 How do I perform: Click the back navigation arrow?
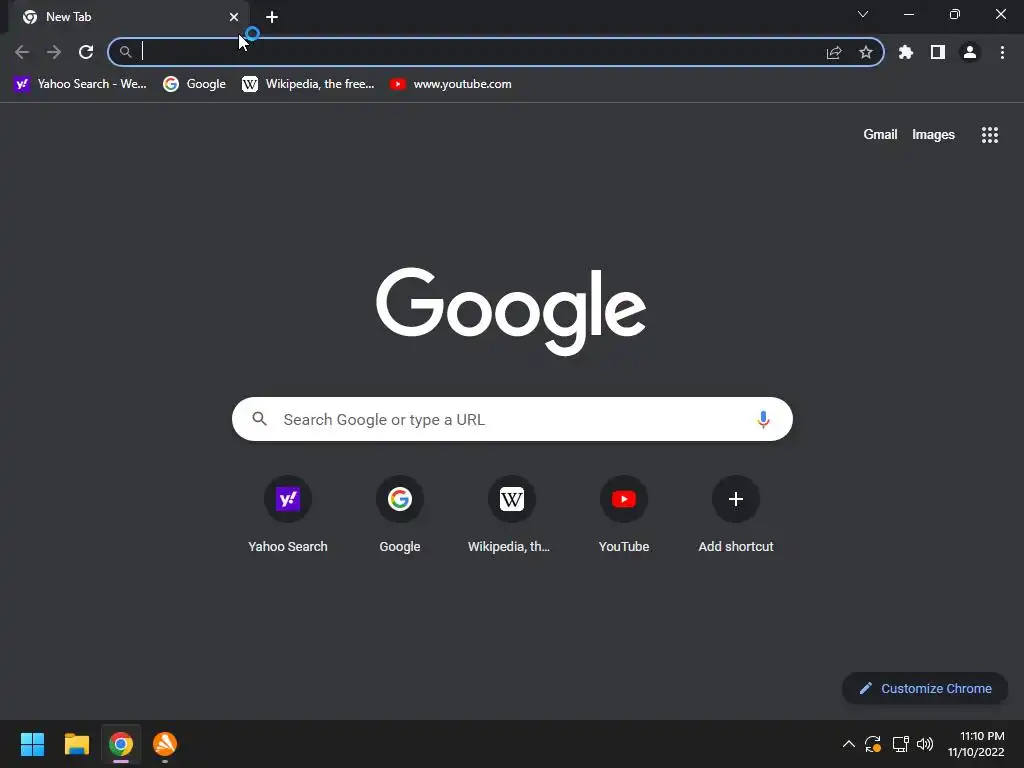(22, 52)
